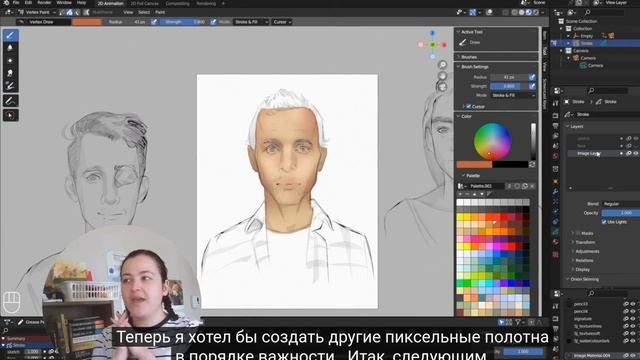
Task: Select the Image Layer row
Action: click(603, 153)
